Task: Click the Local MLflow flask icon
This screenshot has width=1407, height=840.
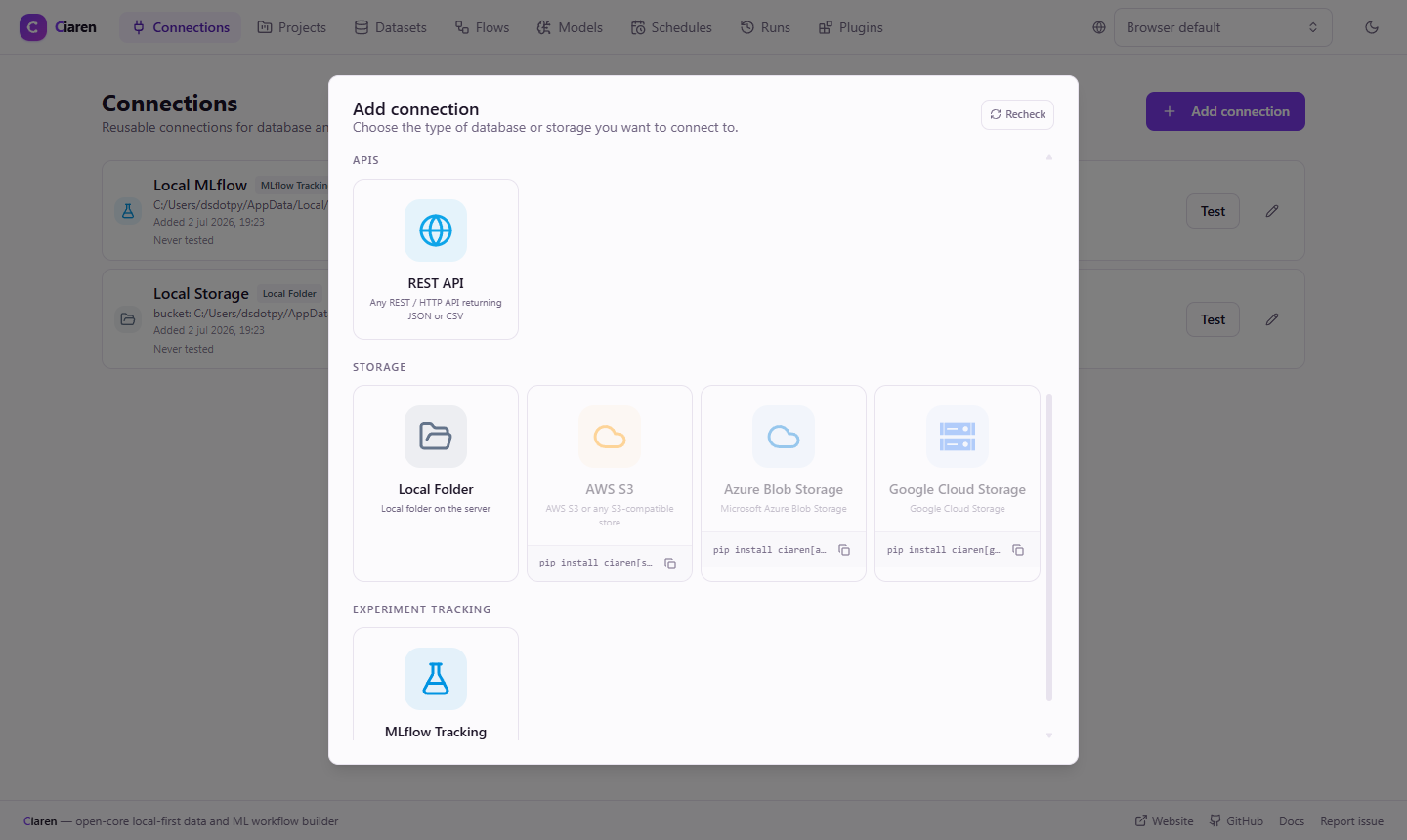Action: coord(128,211)
